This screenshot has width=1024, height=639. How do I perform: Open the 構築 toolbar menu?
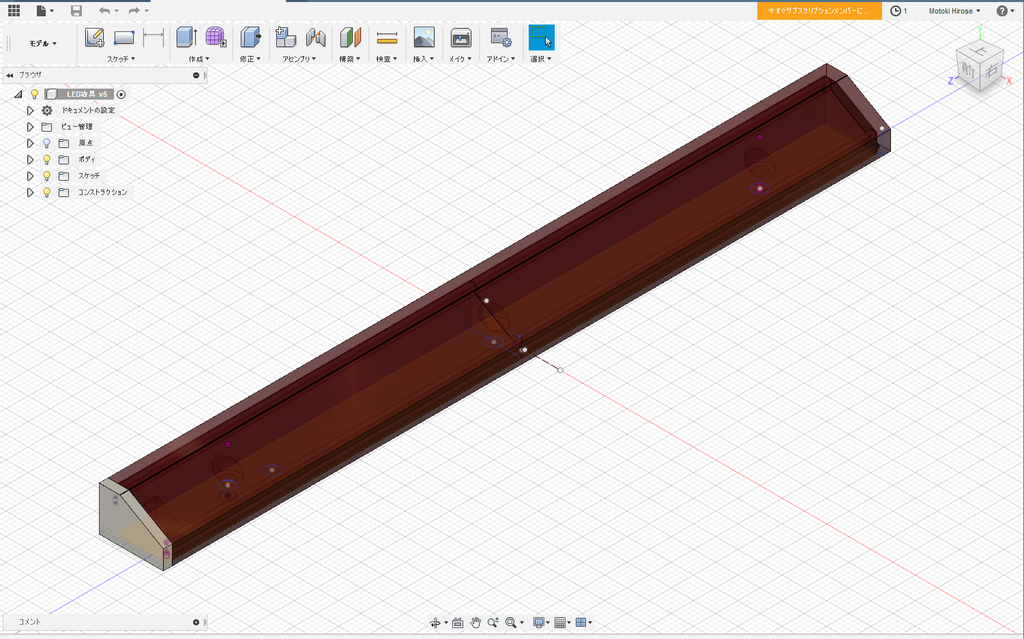[349, 59]
